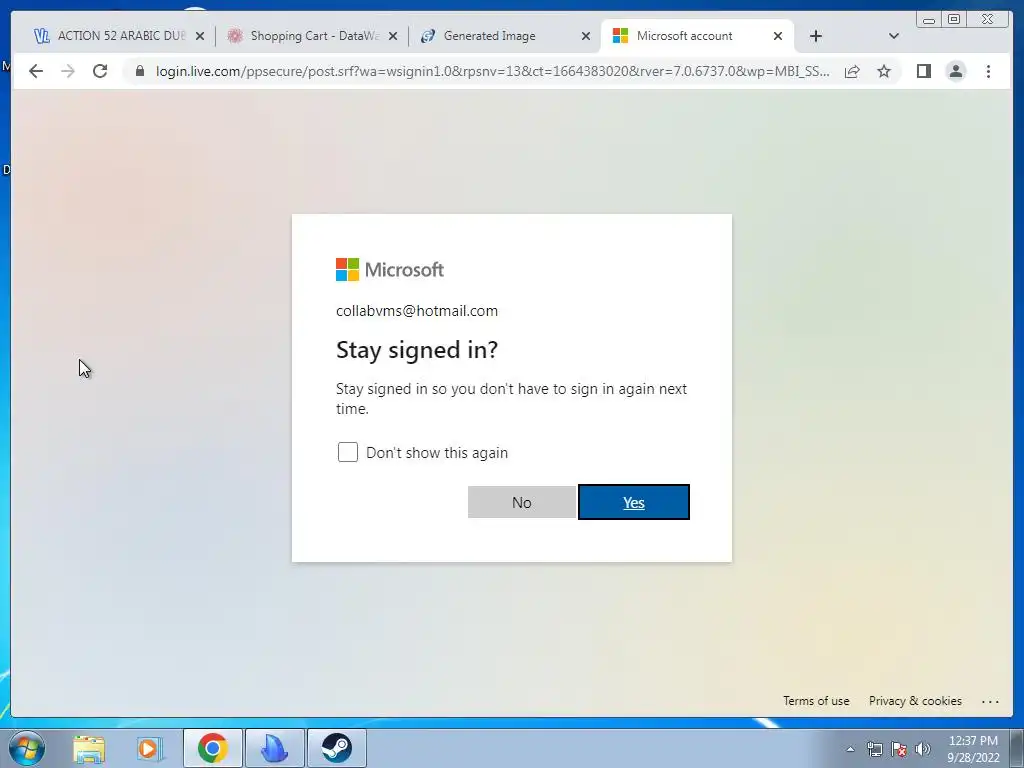Show hidden system tray icons
Viewport: 1024px width, 768px height.
click(x=850, y=749)
